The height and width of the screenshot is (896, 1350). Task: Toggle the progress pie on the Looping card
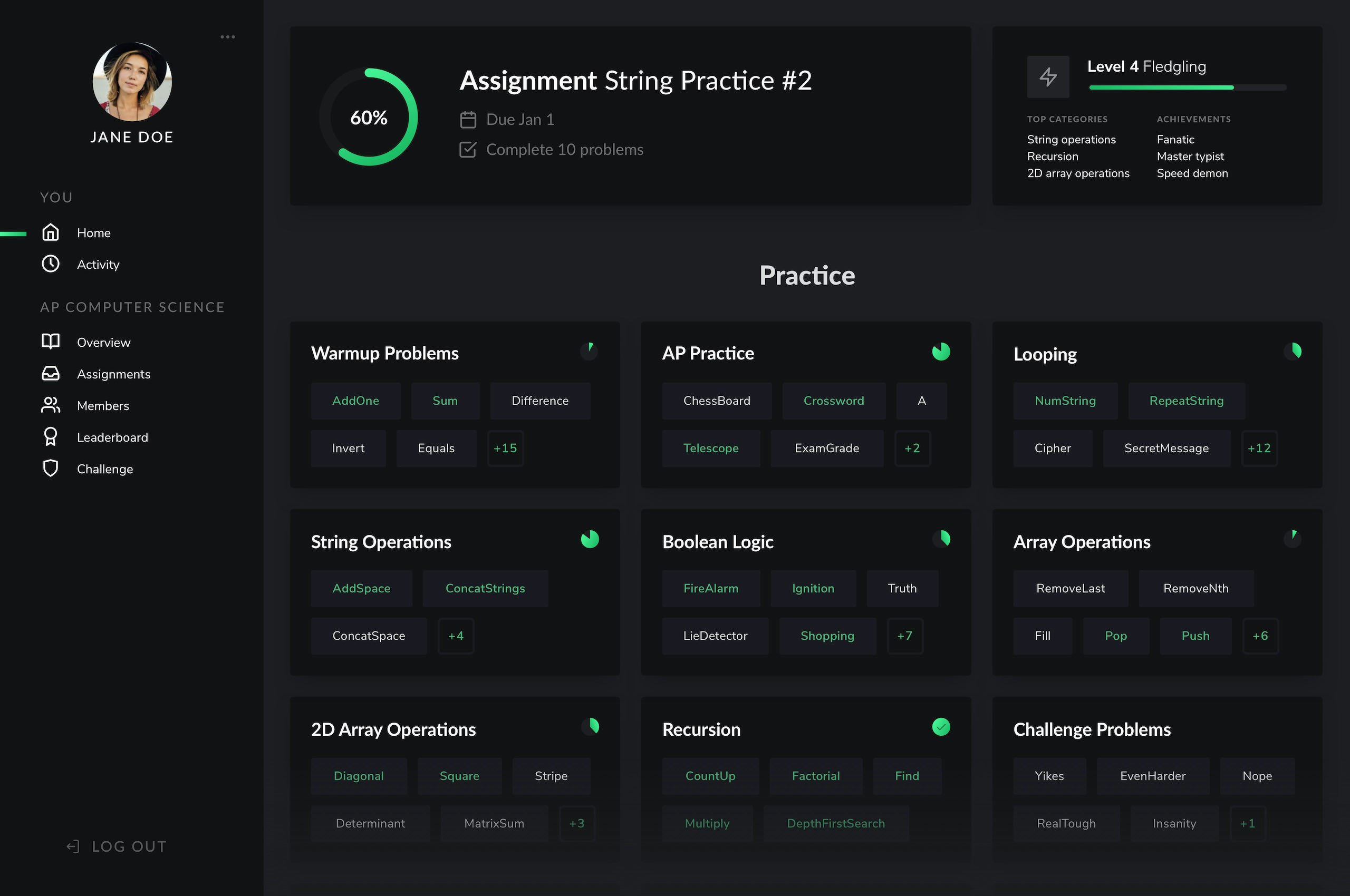(1293, 352)
